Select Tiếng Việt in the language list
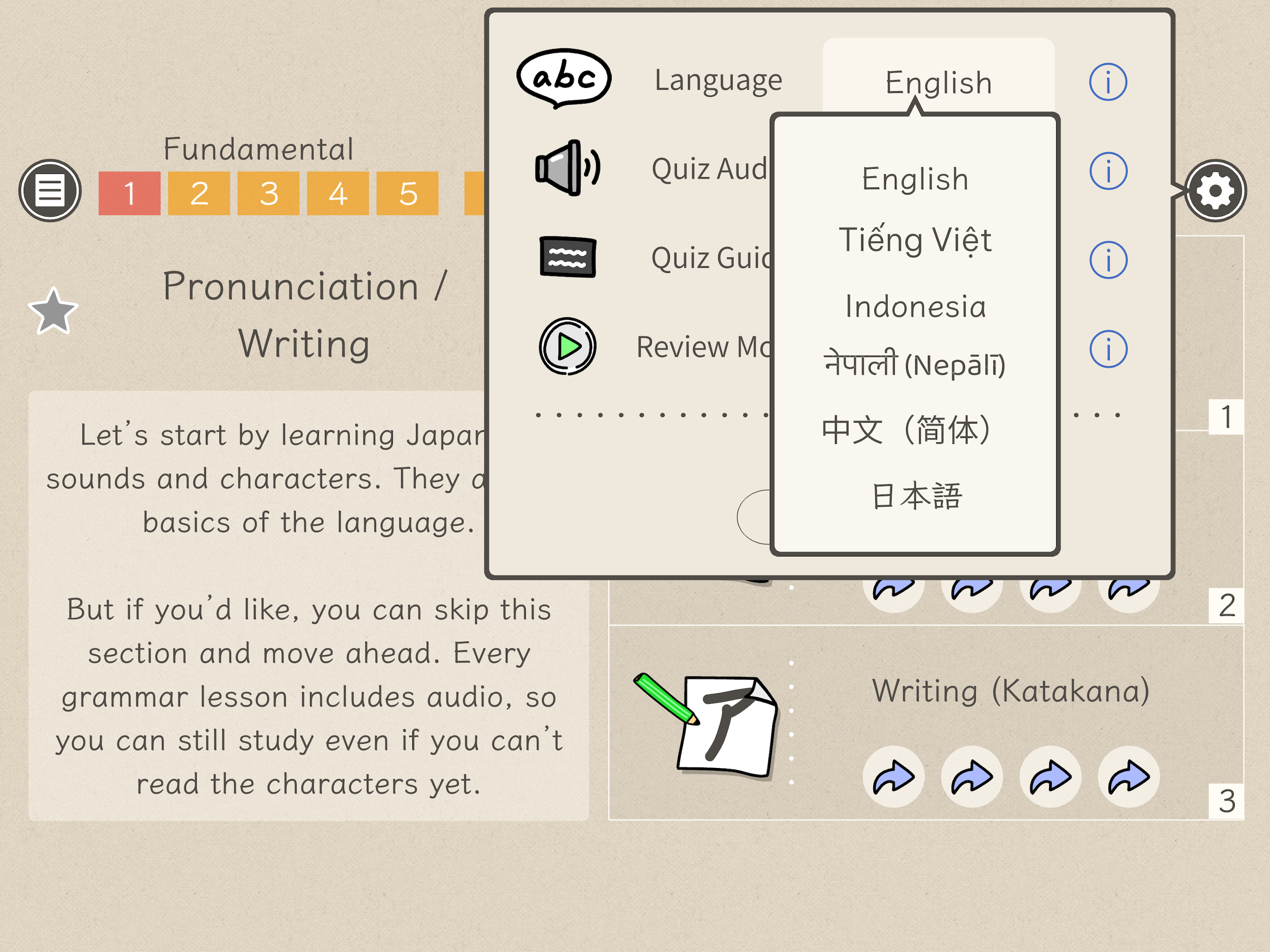 [915, 240]
